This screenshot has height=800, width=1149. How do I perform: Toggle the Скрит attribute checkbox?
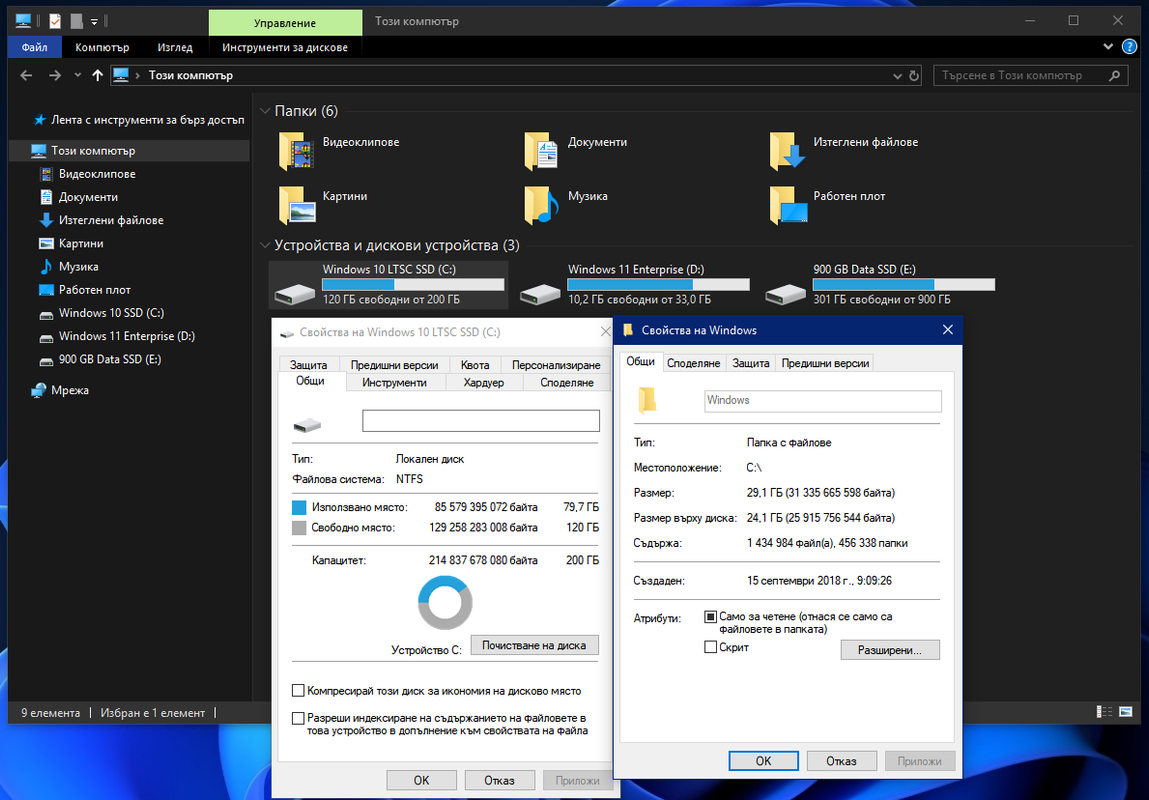coord(710,647)
